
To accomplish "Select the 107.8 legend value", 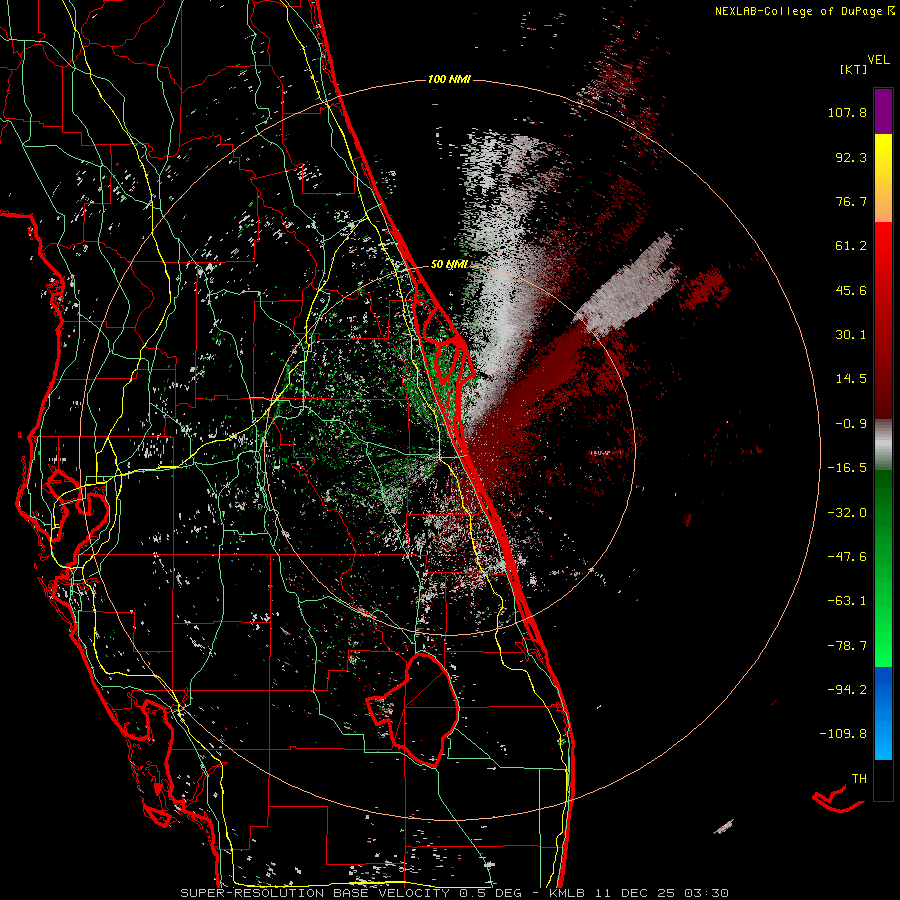I will click(x=847, y=112).
